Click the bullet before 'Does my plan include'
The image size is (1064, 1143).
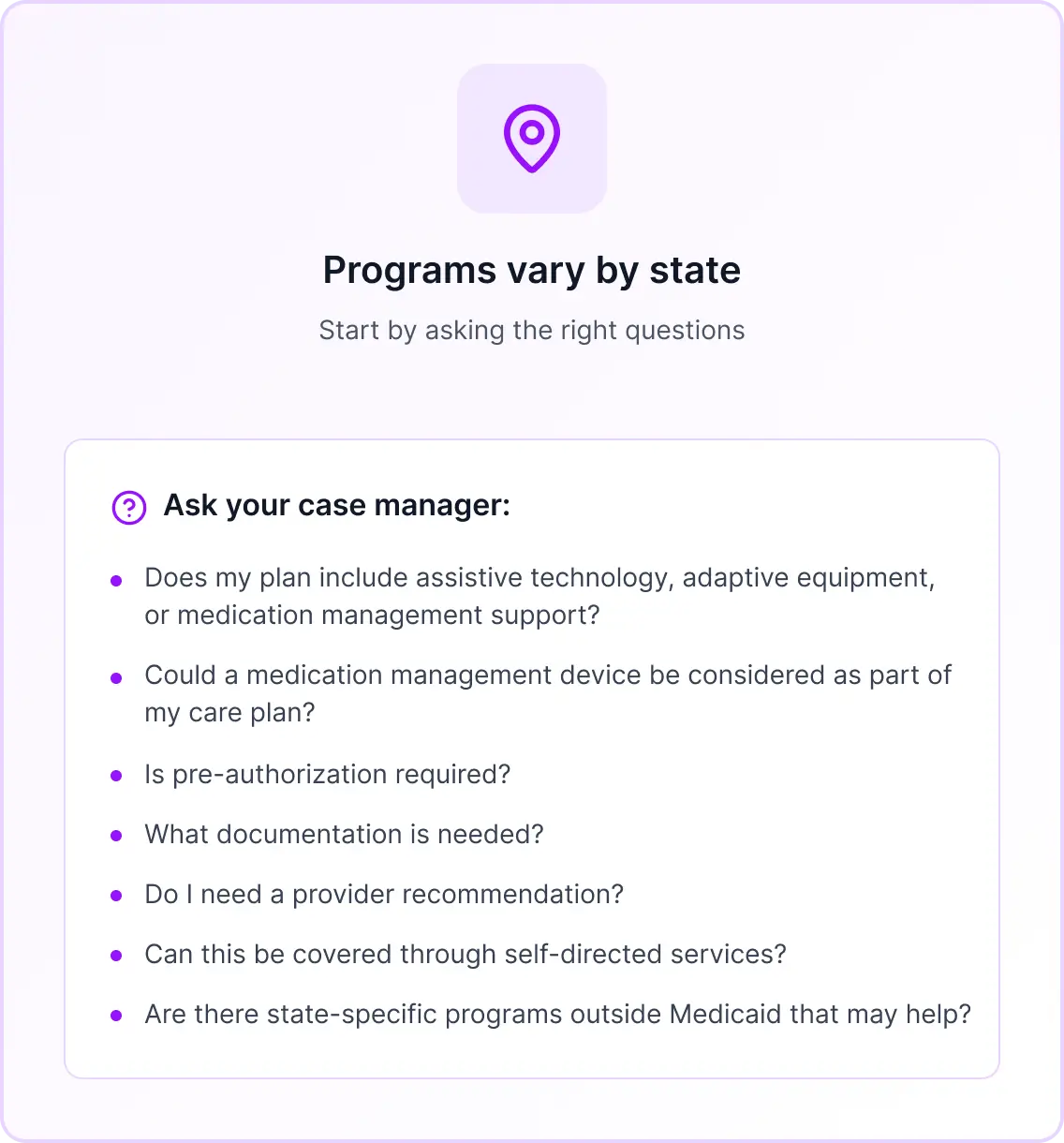pyautogui.click(x=116, y=581)
